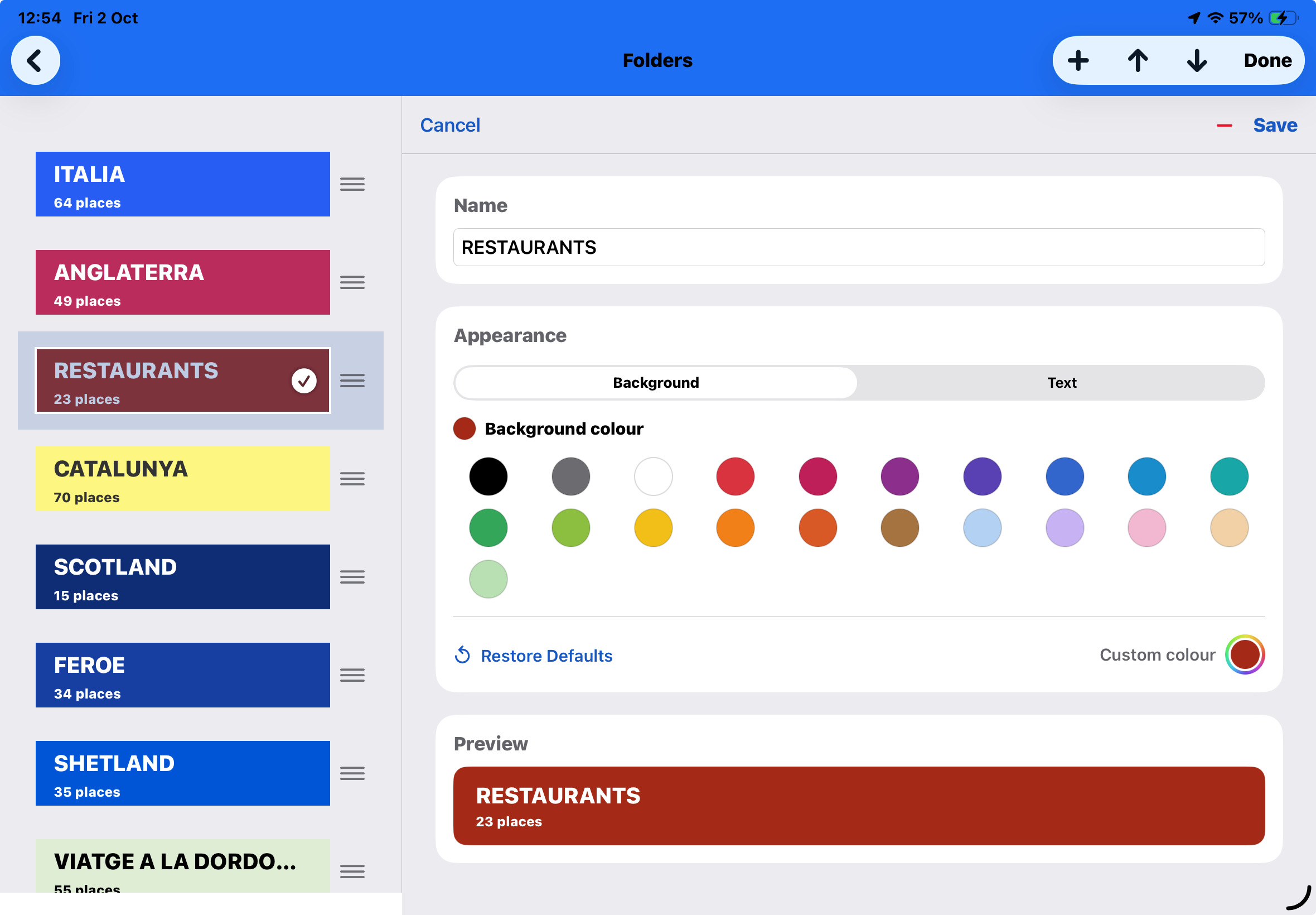The image size is (1316, 915).
Task: Delete folder using the red minus icon
Action: [1225, 126]
